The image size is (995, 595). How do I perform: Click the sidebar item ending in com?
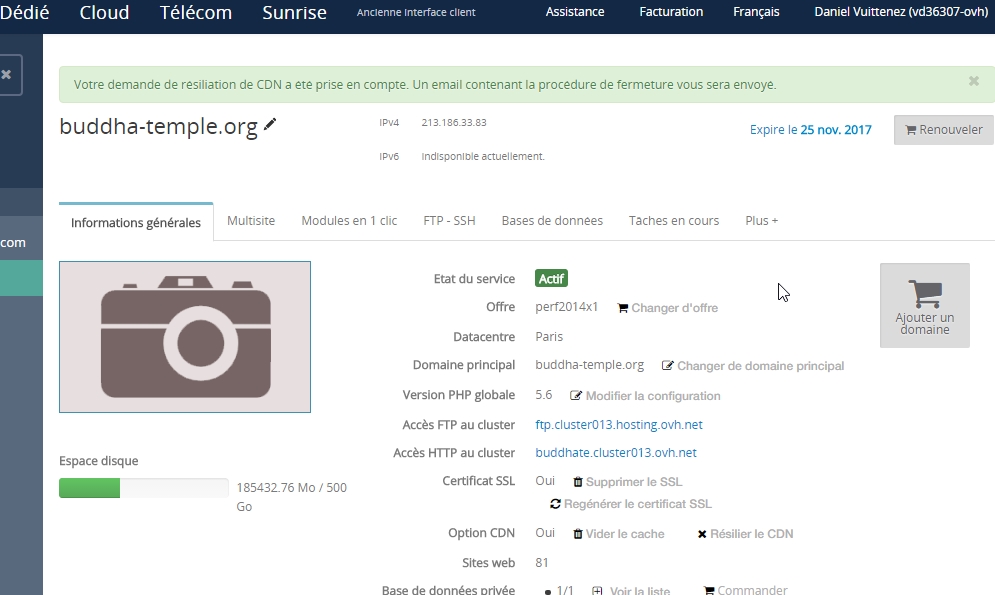point(22,242)
